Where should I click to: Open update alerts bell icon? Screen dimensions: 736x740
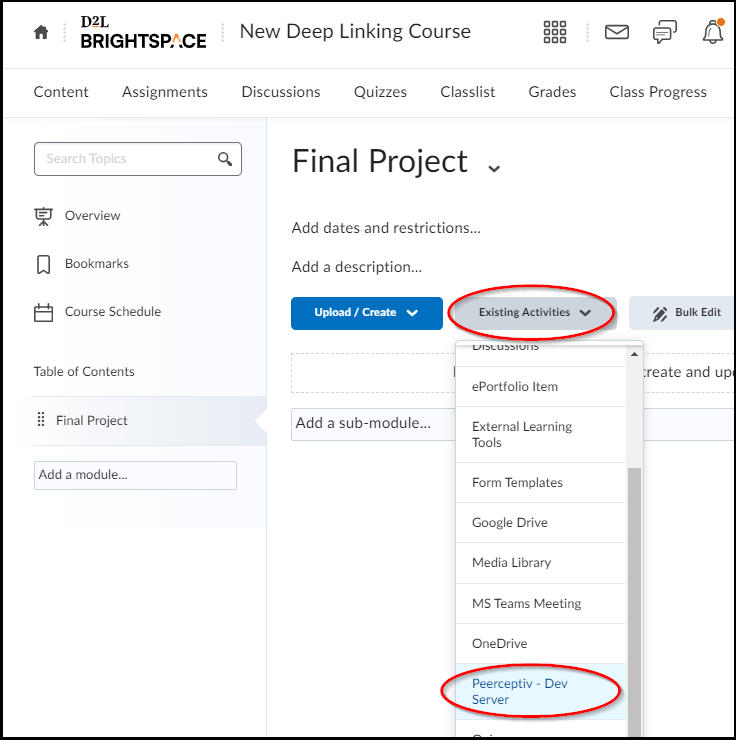pos(713,32)
